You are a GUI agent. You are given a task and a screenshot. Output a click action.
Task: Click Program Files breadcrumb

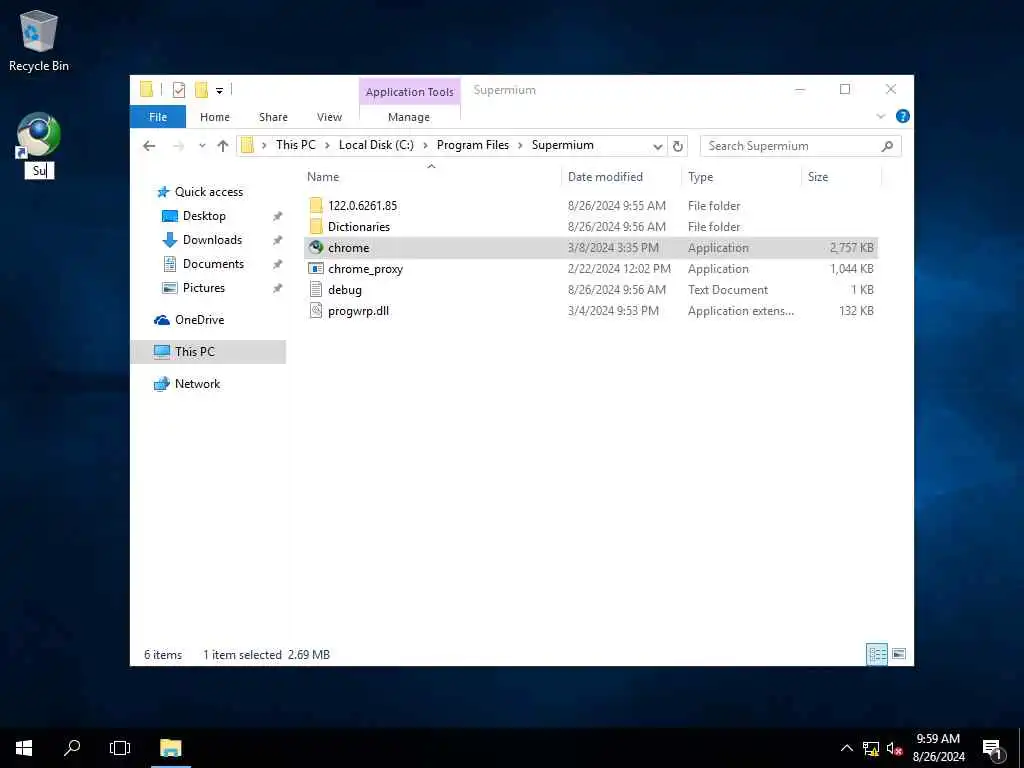coord(473,145)
